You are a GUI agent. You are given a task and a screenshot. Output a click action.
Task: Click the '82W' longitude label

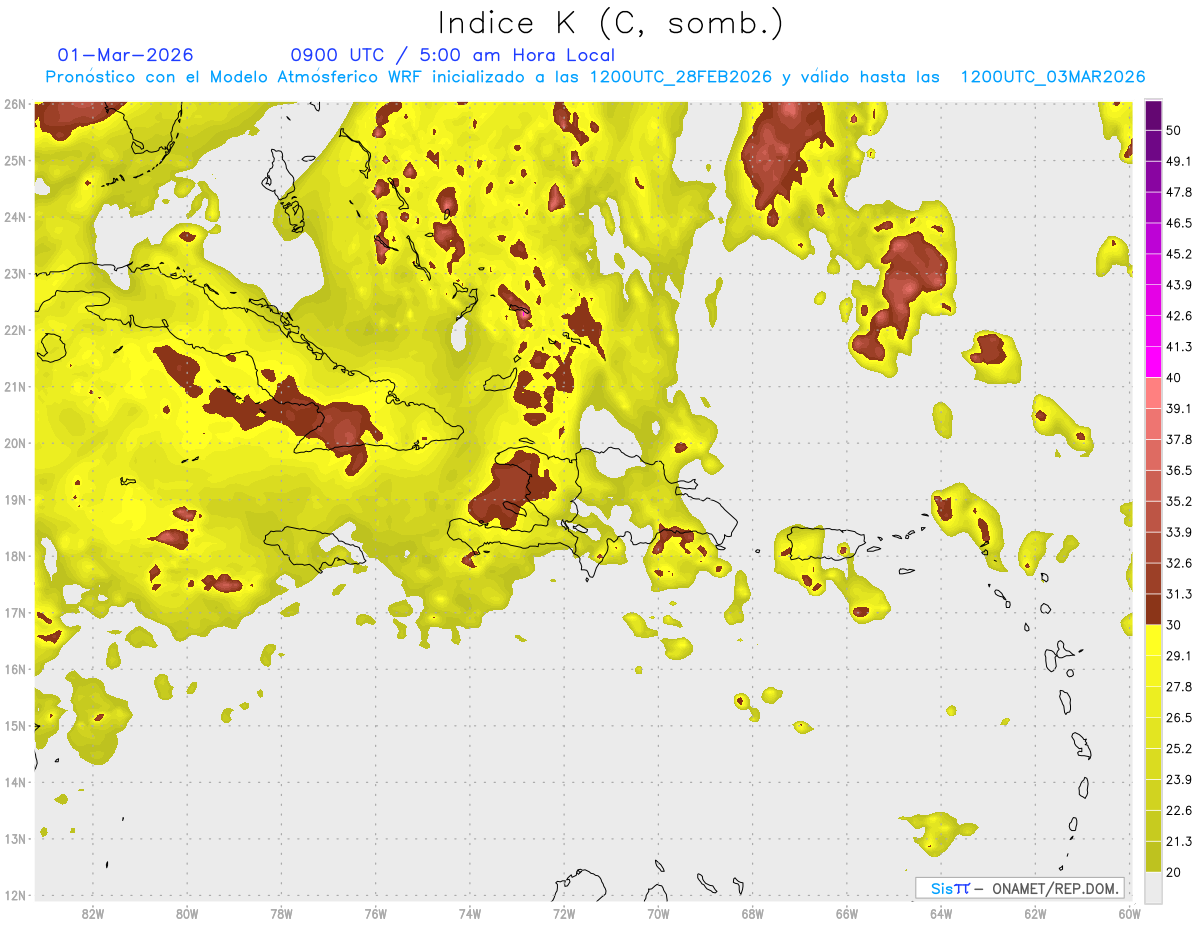[x=93, y=913]
